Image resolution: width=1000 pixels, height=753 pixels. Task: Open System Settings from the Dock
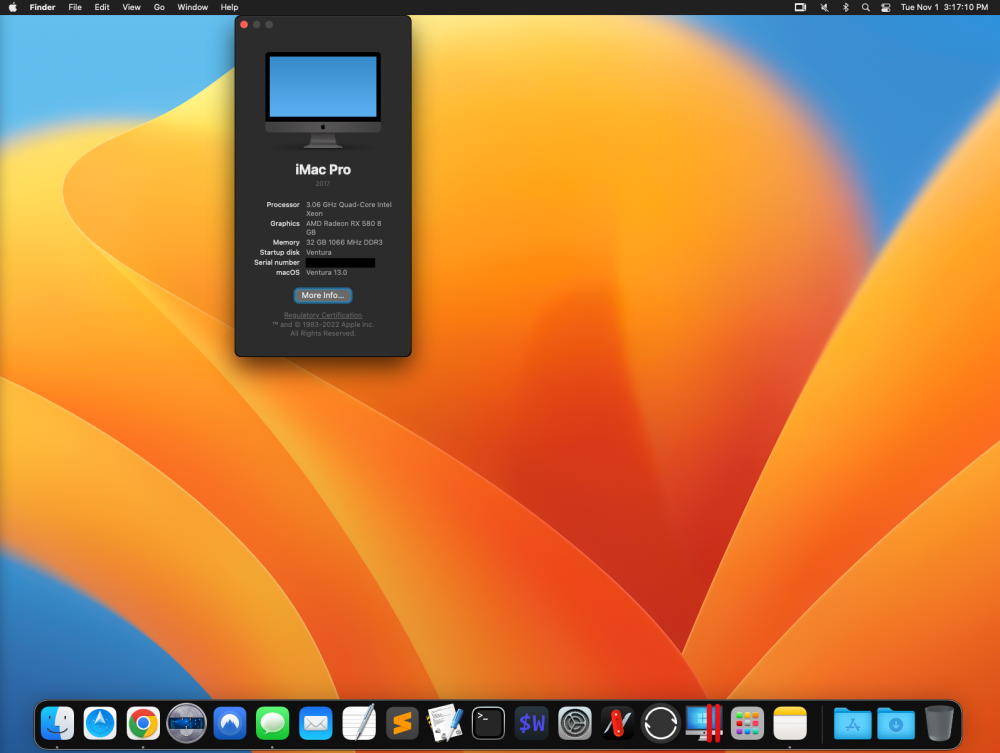[575, 723]
